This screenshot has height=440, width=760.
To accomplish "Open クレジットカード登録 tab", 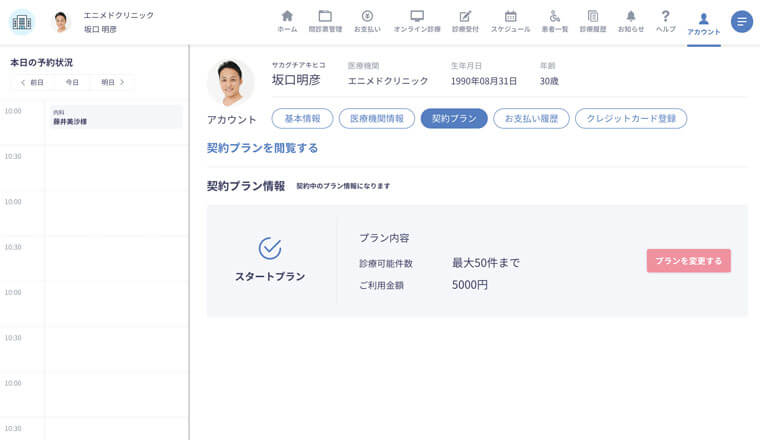I will (x=631, y=118).
